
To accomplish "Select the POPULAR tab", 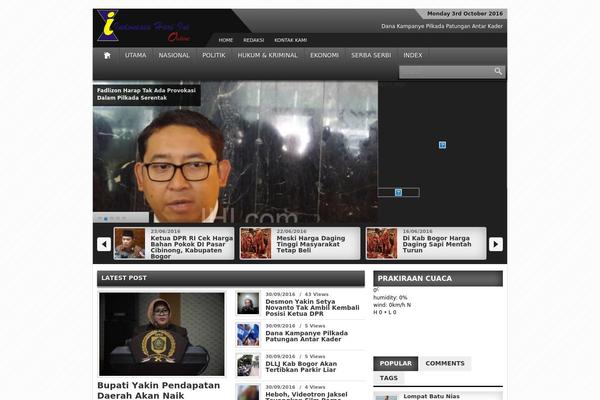I will click(396, 364).
